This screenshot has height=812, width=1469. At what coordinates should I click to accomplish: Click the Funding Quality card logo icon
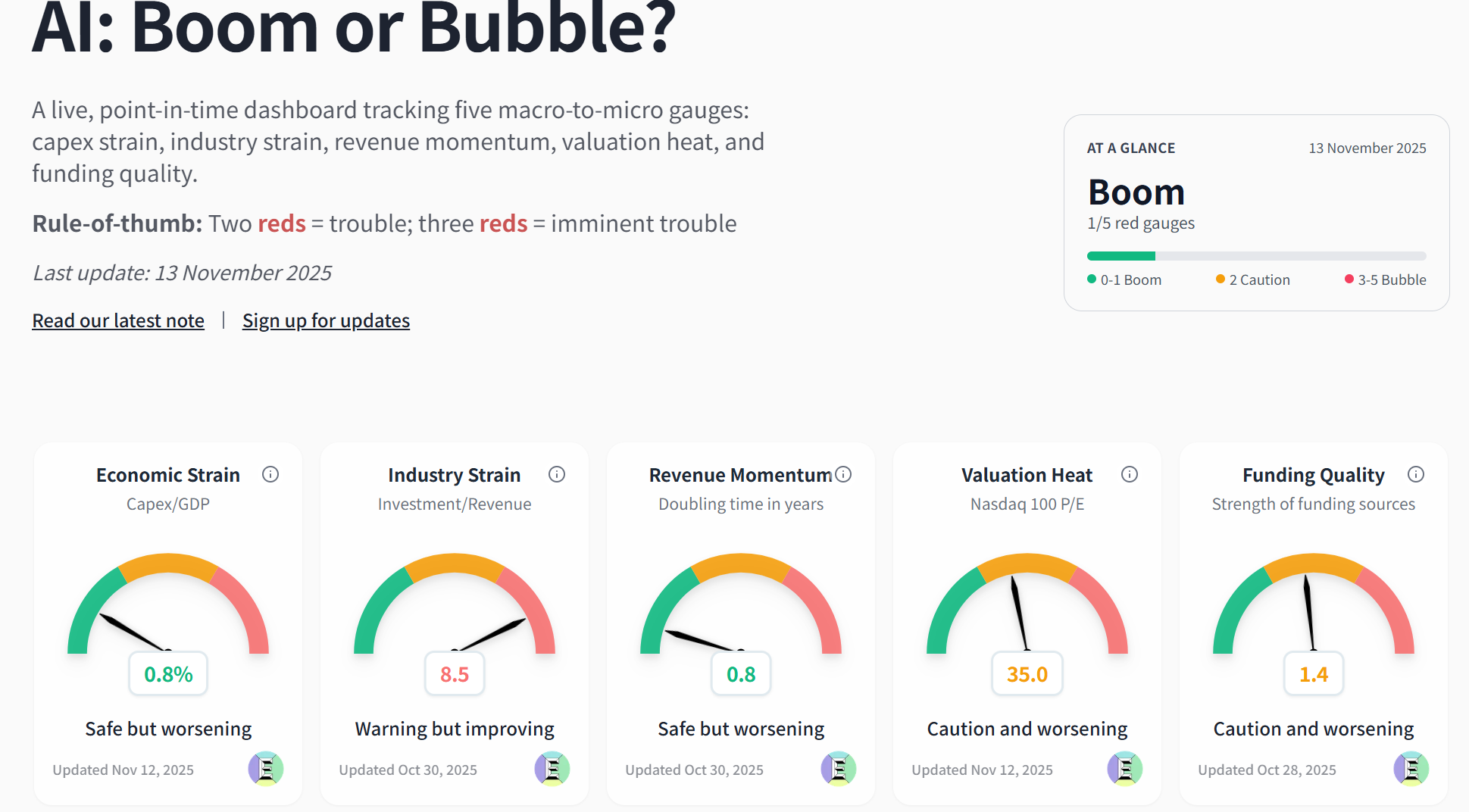coord(1411,769)
